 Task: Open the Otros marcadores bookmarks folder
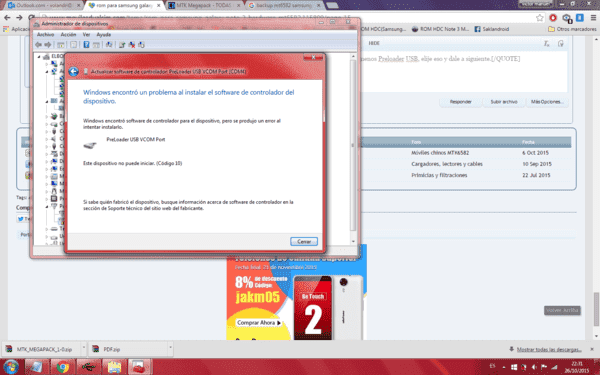tap(572, 29)
